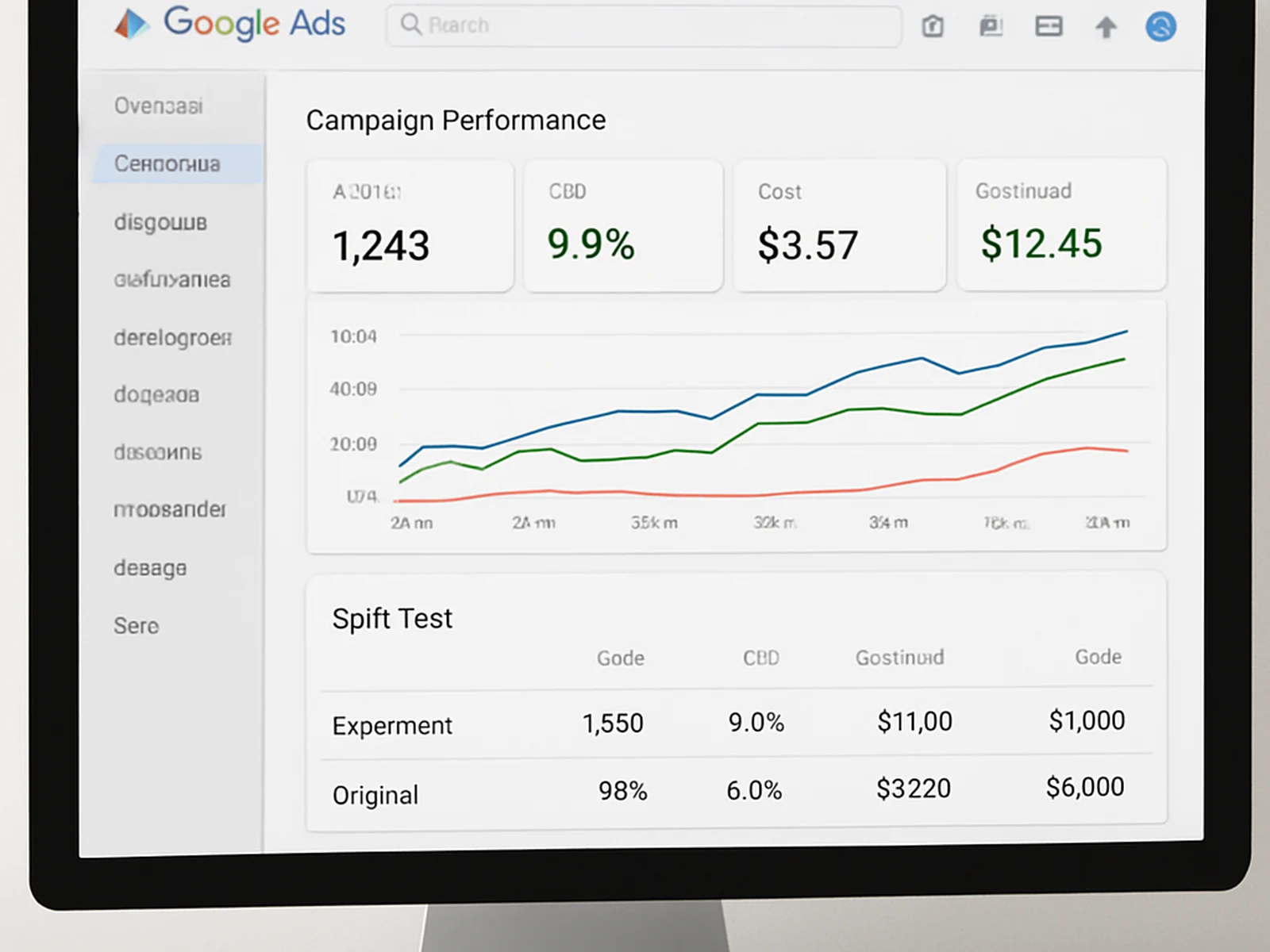The height and width of the screenshot is (952, 1270).
Task: Open the notifications icon
Action: [x=991, y=26]
